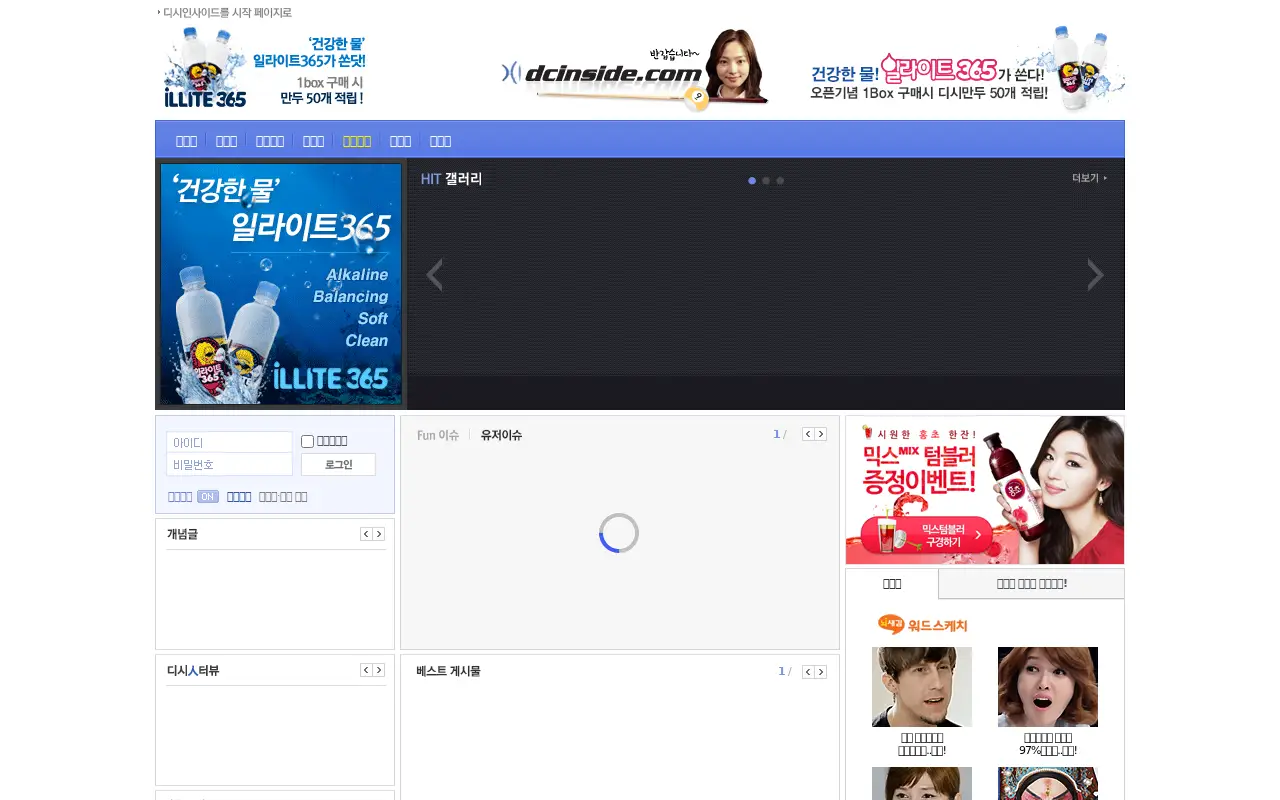Open the ILLITE 365 top-left header banner
The width and height of the screenshot is (1280, 800).
[265, 67]
